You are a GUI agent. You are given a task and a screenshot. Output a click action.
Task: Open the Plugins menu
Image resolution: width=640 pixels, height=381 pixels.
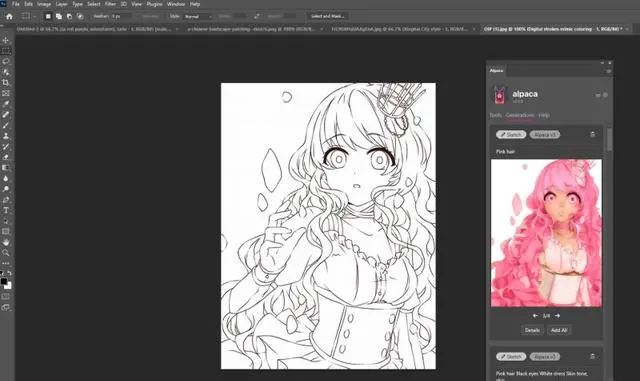154,4
